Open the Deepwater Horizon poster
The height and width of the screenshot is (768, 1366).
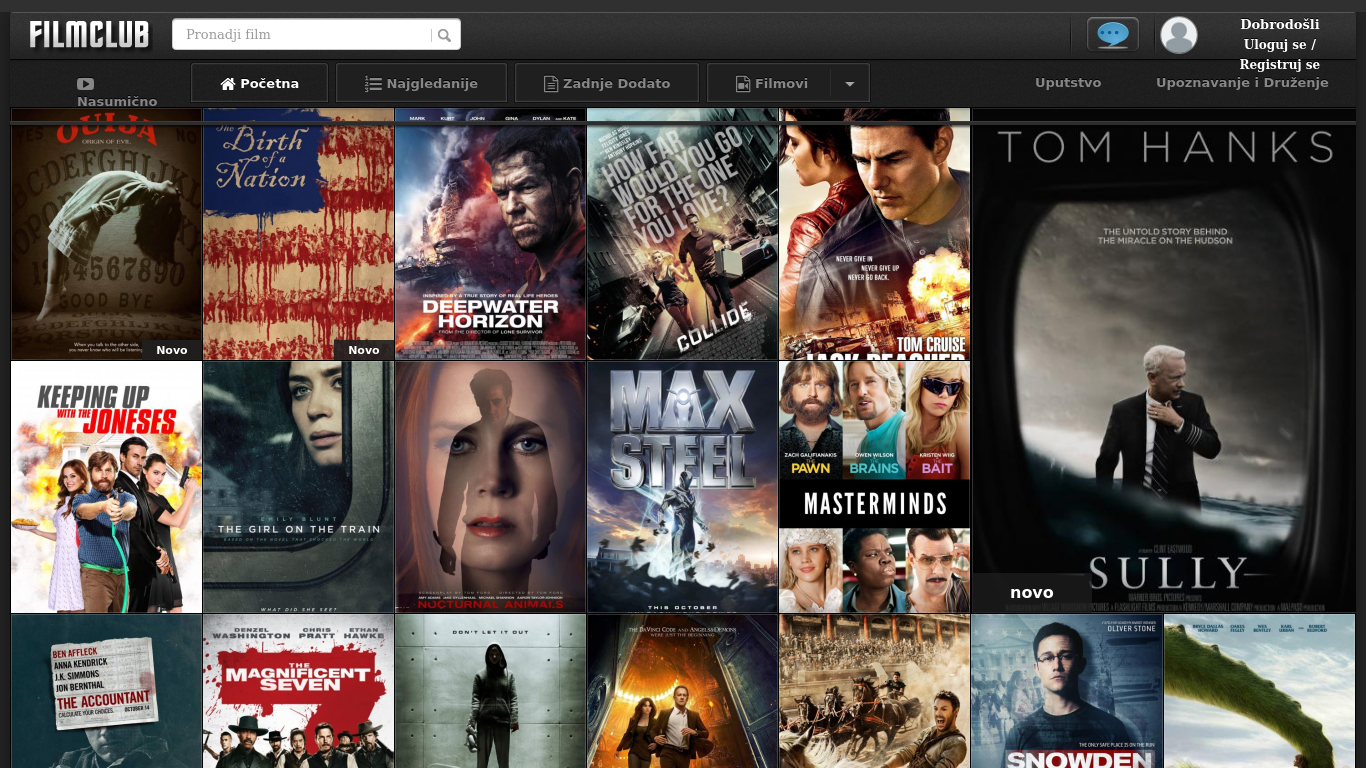490,234
